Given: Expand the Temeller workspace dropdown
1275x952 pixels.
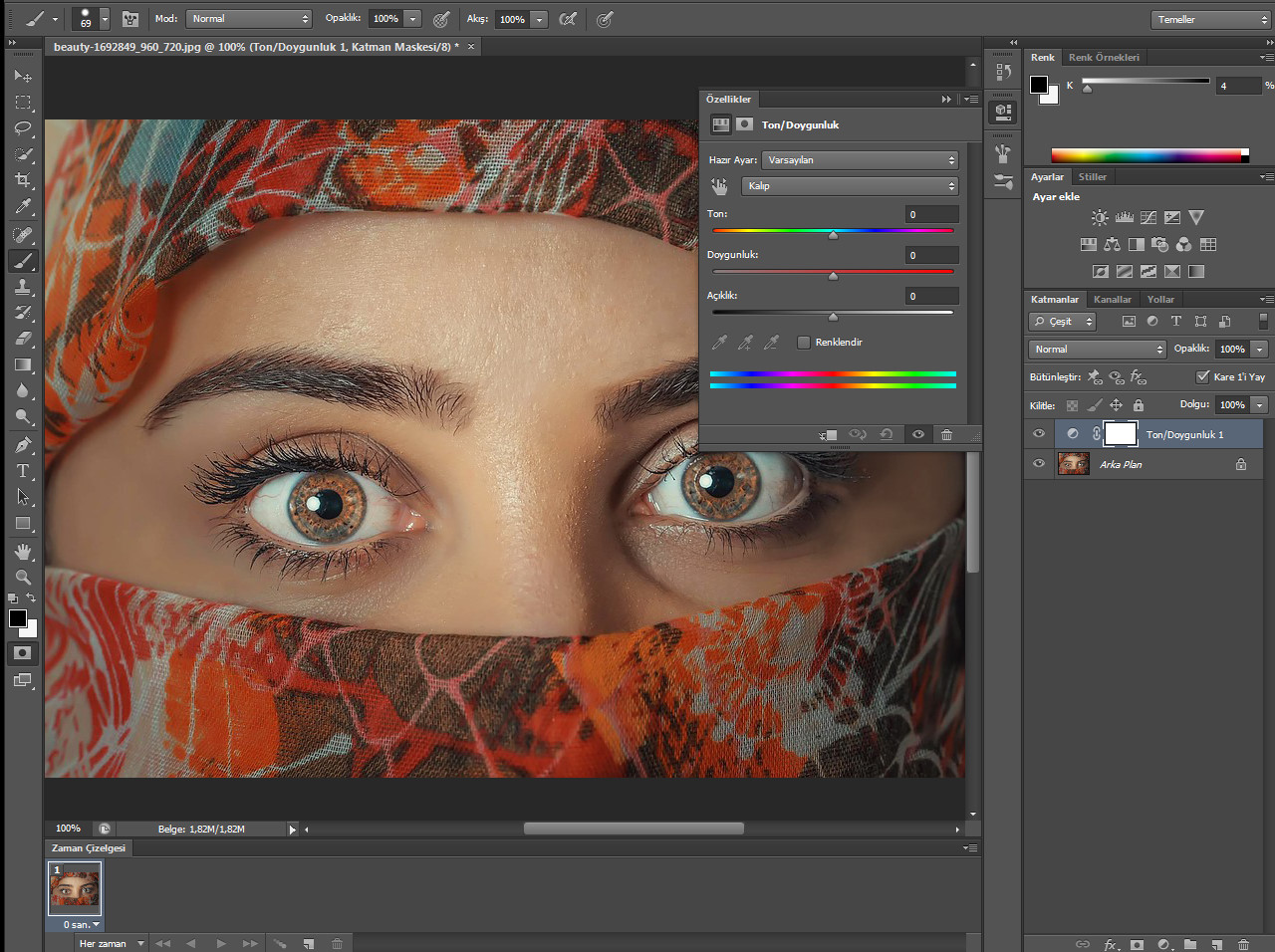Looking at the screenshot, I should pyautogui.click(x=1211, y=20).
